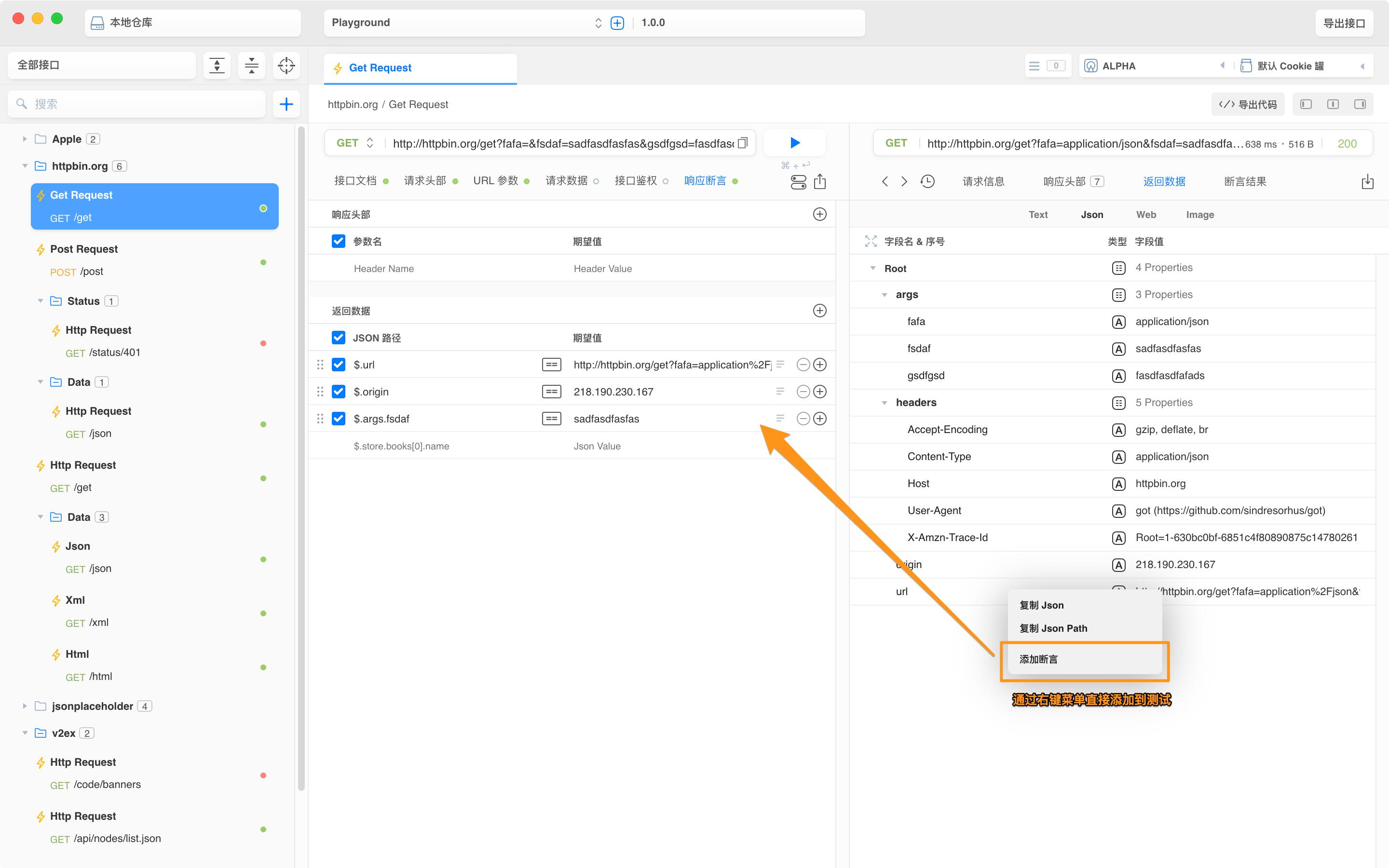Remove the $.origin assertion with minus icon
This screenshot has height=868, width=1389.
coord(803,392)
